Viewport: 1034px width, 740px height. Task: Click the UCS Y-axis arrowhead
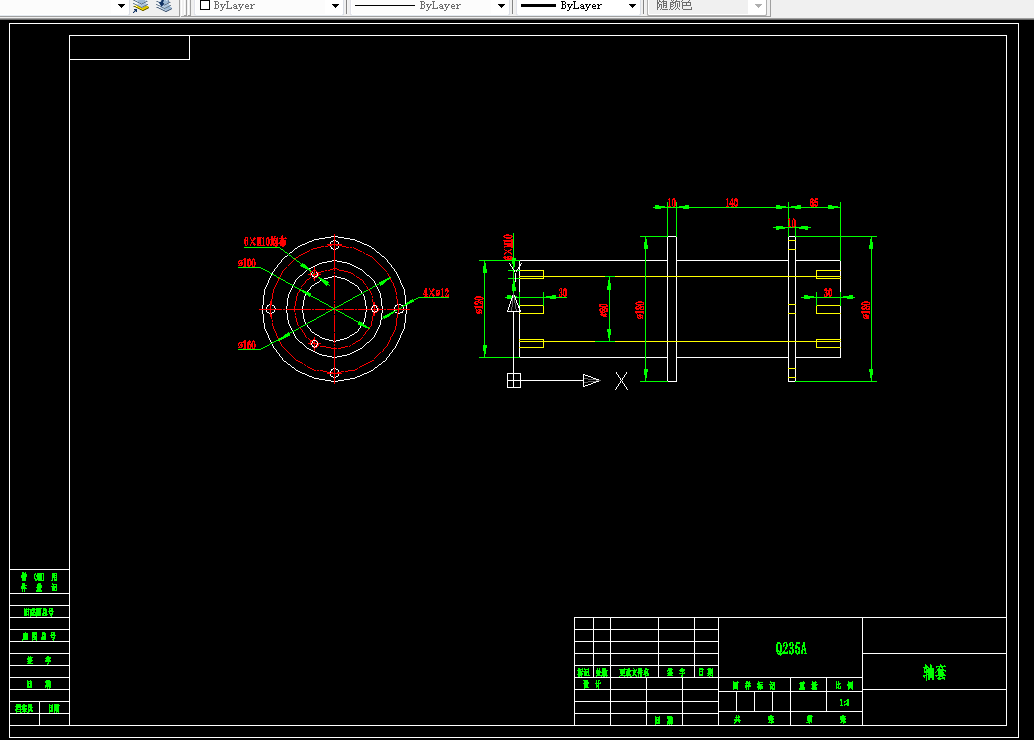click(514, 303)
